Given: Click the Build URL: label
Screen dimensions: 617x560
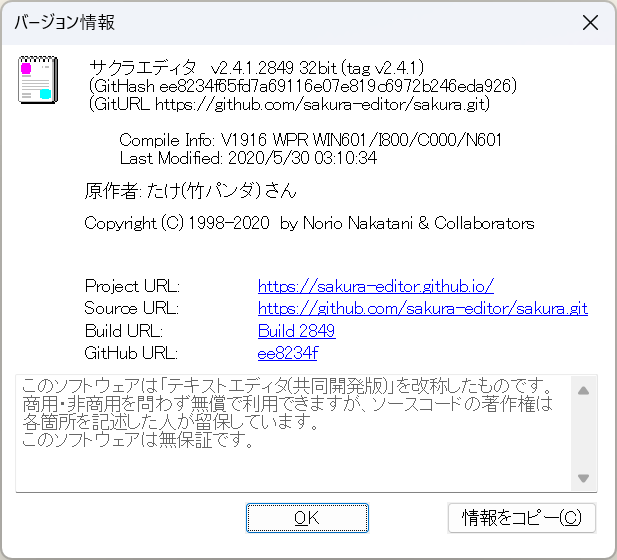Looking at the screenshot, I should (124, 331).
